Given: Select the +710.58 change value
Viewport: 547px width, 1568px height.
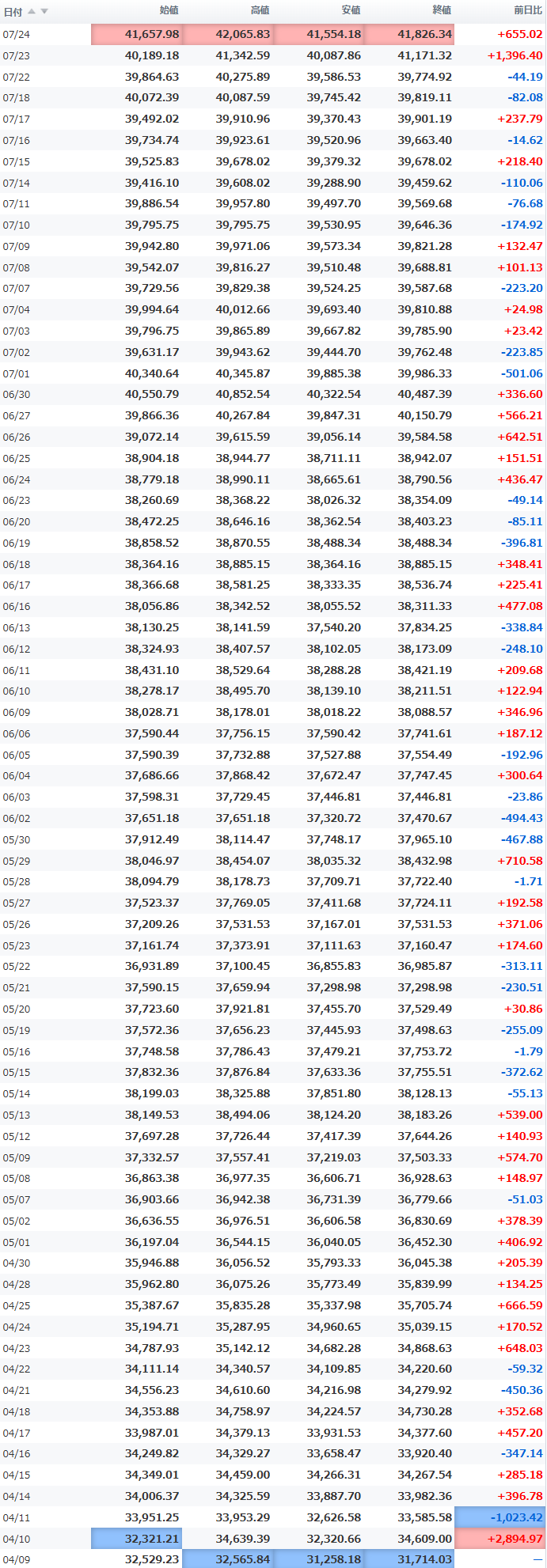Looking at the screenshot, I should pos(520,861).
